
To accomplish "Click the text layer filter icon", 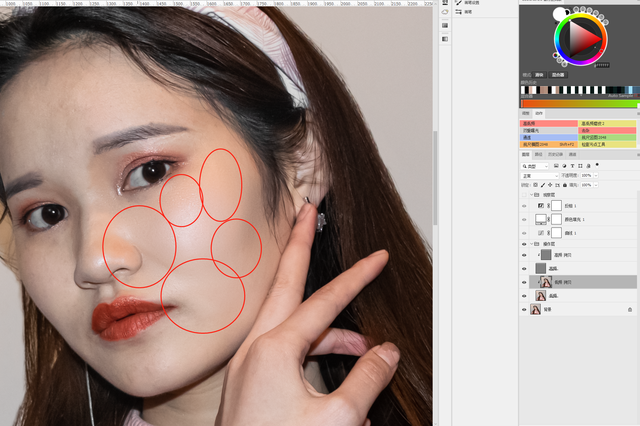I will point(570,165).
